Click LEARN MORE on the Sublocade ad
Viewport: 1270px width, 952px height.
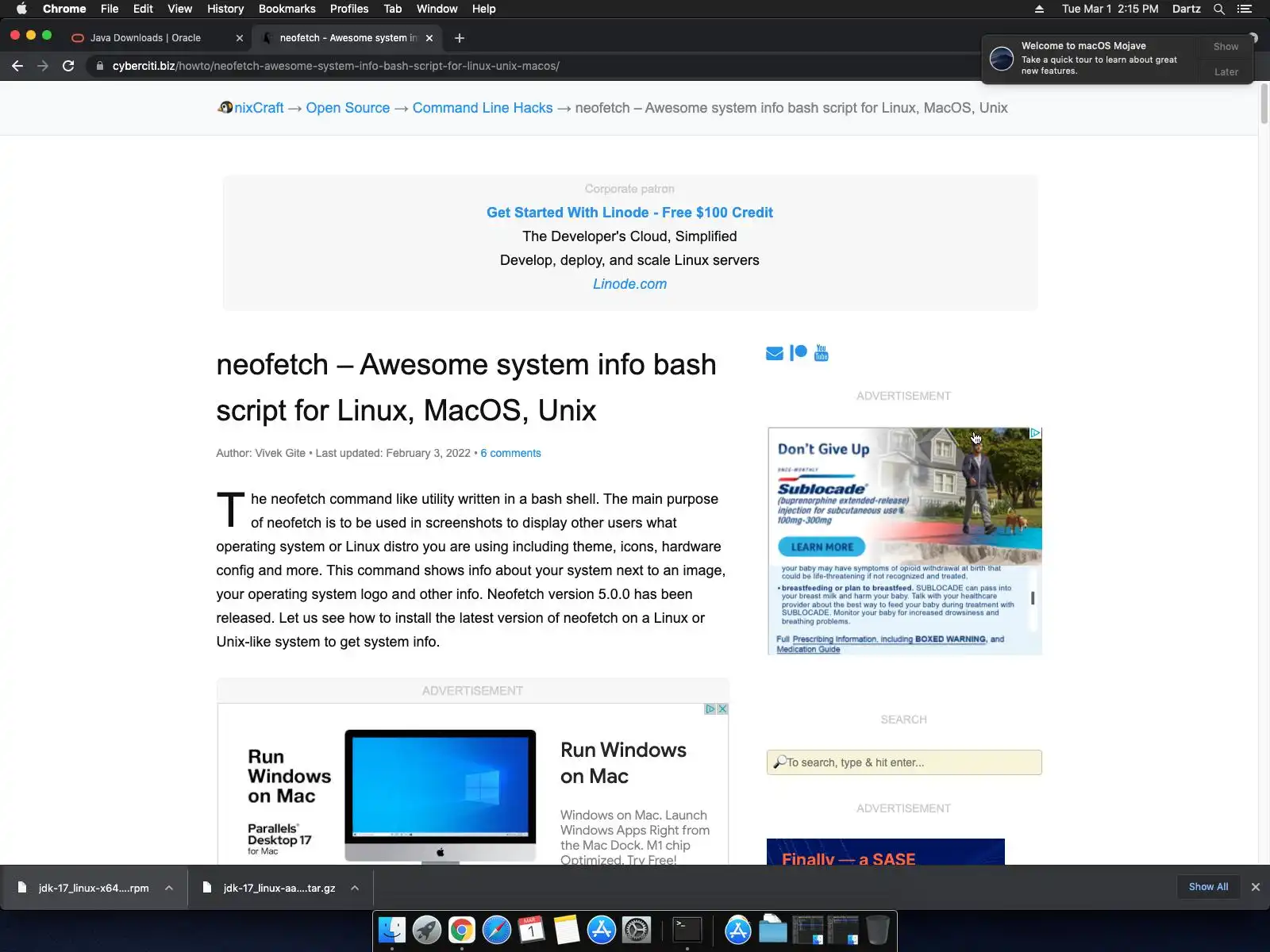coord(822,547)
